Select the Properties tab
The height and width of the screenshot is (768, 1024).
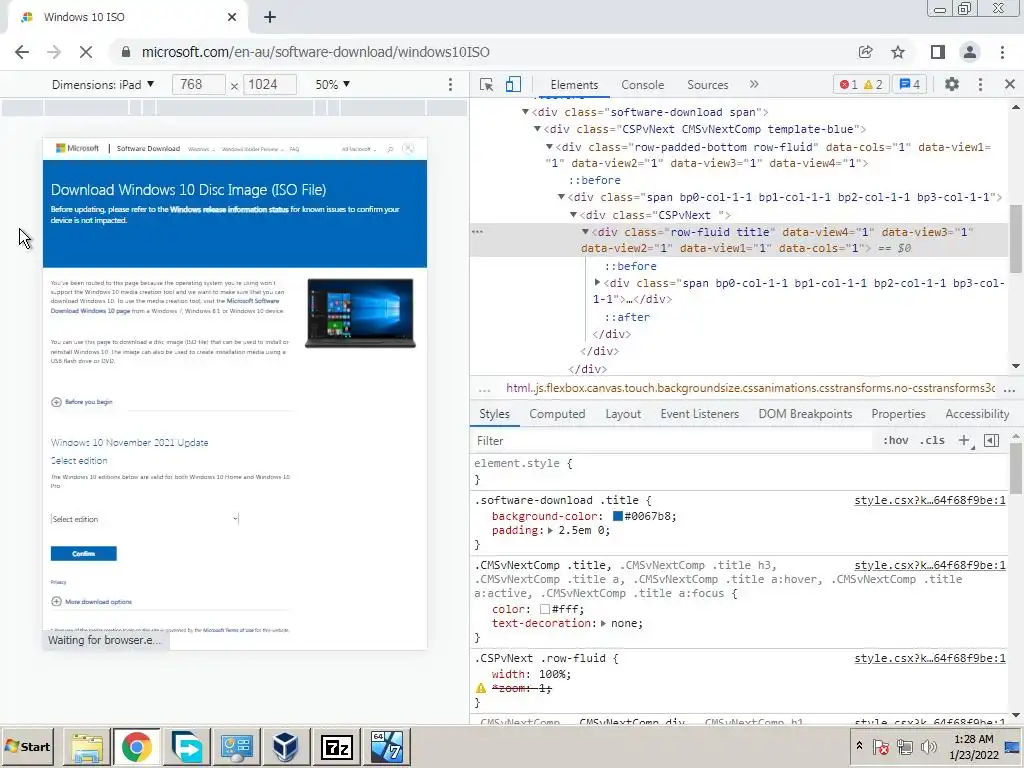tap(898, 414)
